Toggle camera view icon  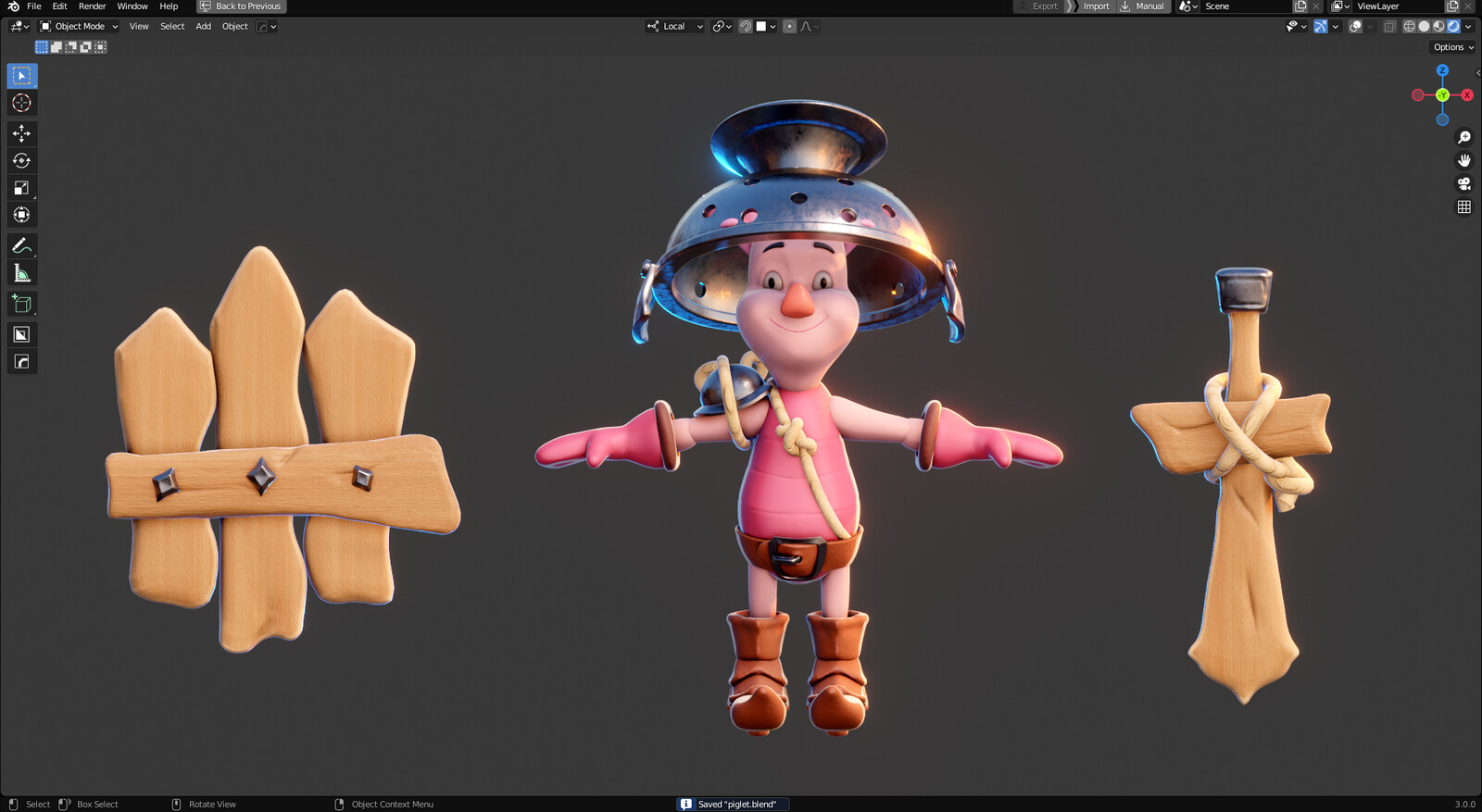pyautogui.click(x=1463, y=183)
